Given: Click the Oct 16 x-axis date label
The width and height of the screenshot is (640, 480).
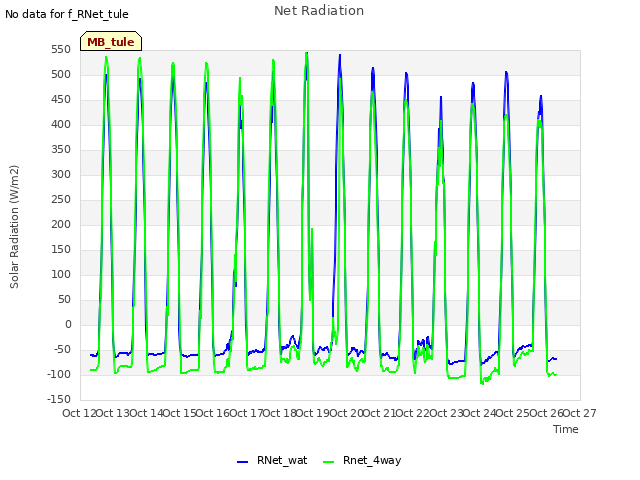Looking at the screenshot, I should point(212,413).
